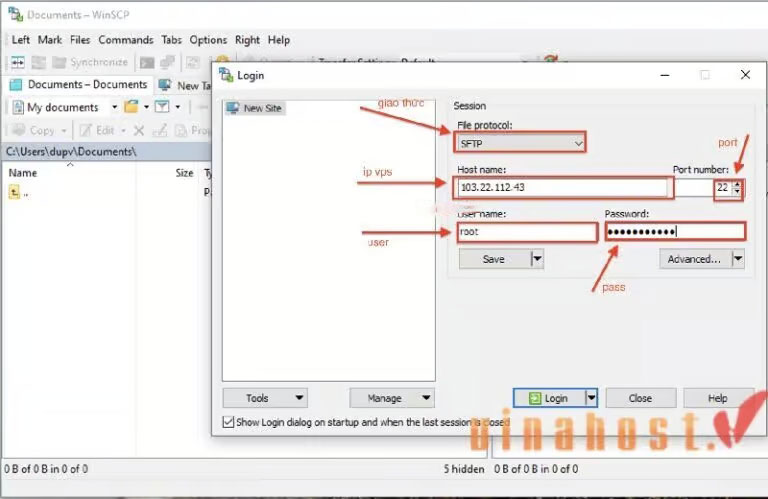Open the terminal console icon in toolbar

pos(147,63)
